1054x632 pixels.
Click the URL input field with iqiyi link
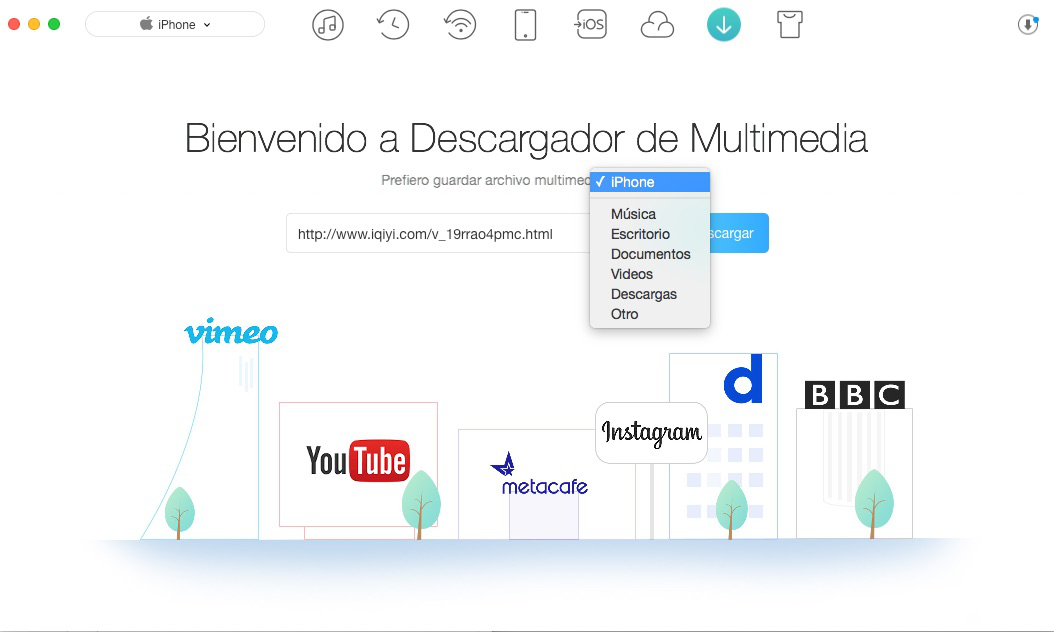pyautogui.click(x=438, y=233)
